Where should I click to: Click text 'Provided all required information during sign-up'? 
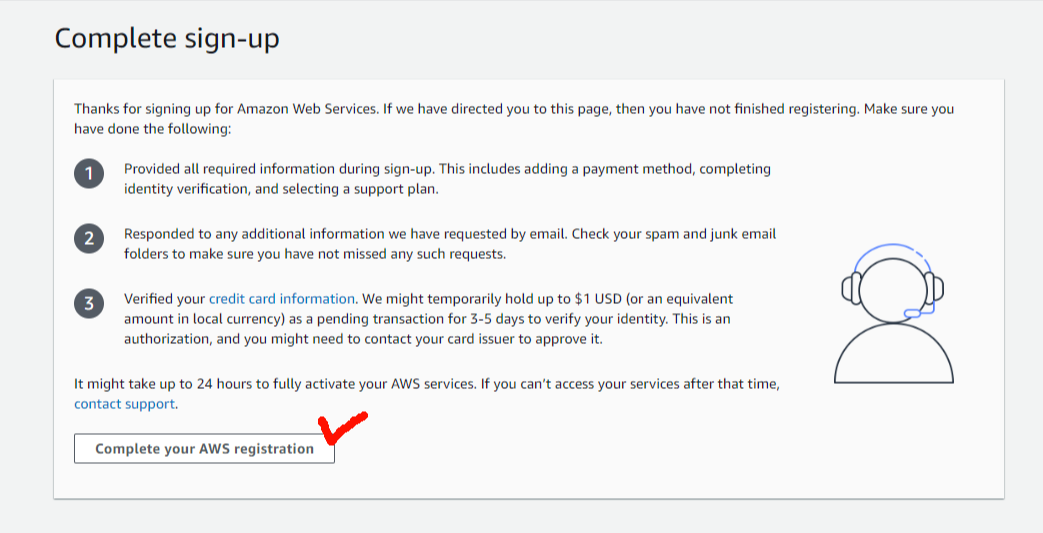279,169
